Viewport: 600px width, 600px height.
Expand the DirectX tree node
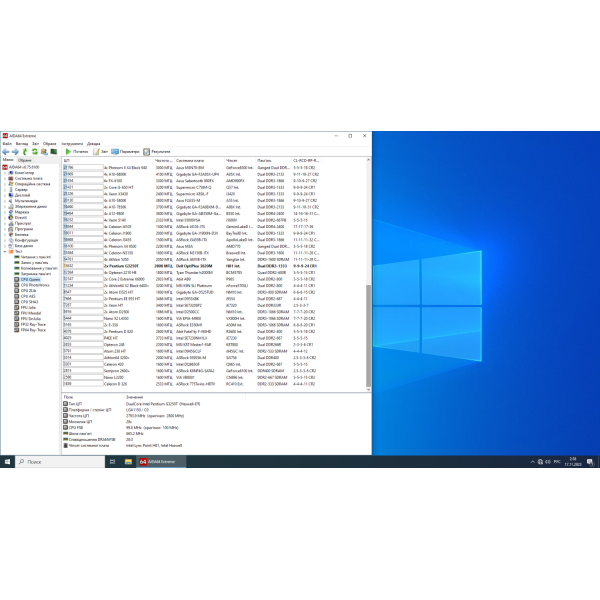click(5, 218)
